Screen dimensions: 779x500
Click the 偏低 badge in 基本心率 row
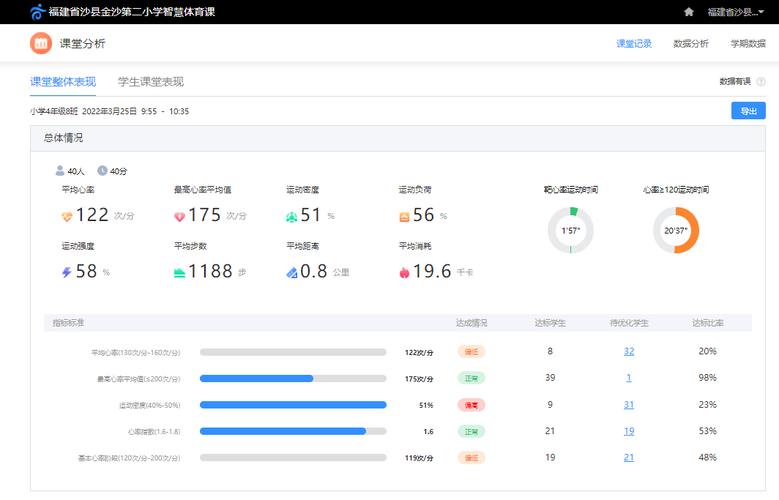471,458
